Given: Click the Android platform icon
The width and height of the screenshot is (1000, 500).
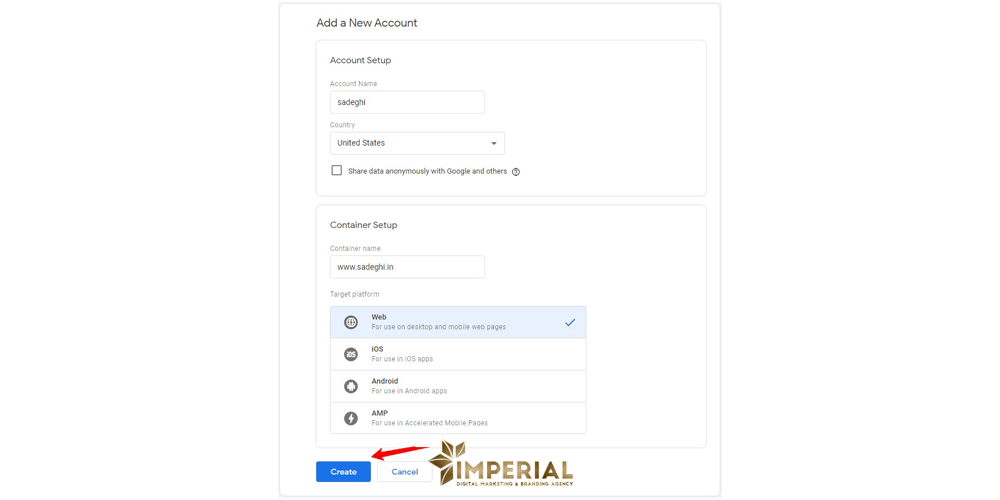Looking at the screenshot, I should pyautogui.click(x=351, y=386).
